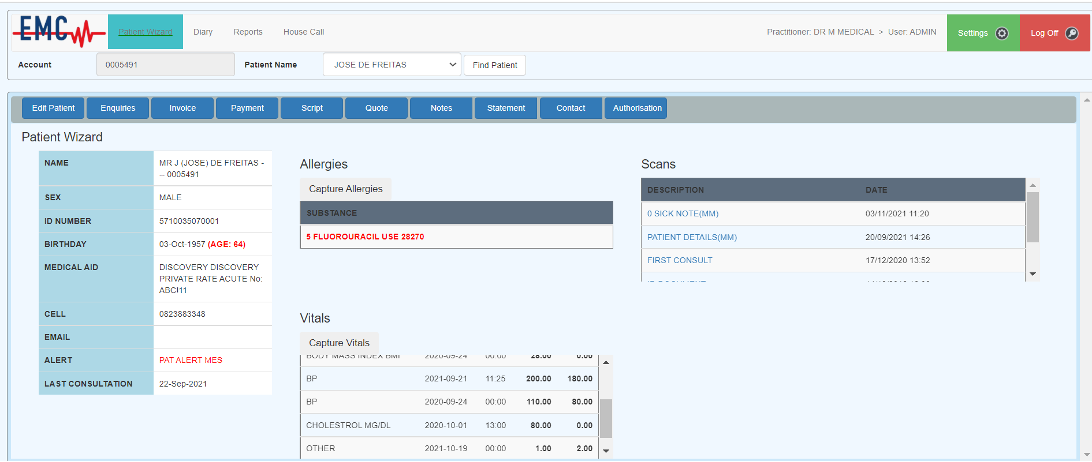Go to the House Call tab
This screenshot has width=1092, height=462.
coord(304,32)
